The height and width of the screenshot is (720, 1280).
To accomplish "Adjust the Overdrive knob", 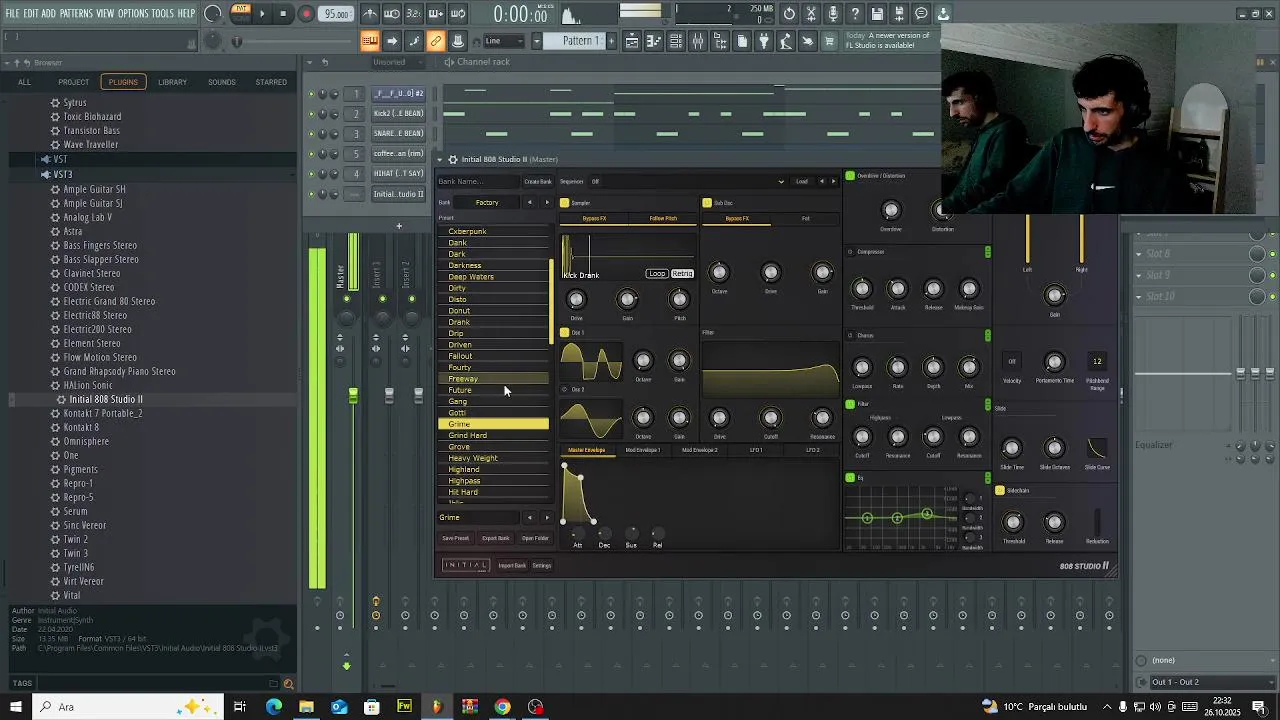I will [891, 210].
